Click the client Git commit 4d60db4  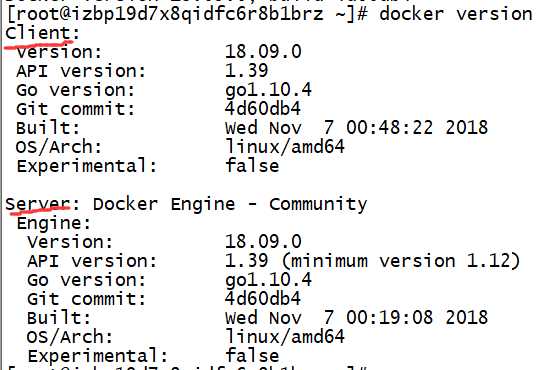[263, 109]
